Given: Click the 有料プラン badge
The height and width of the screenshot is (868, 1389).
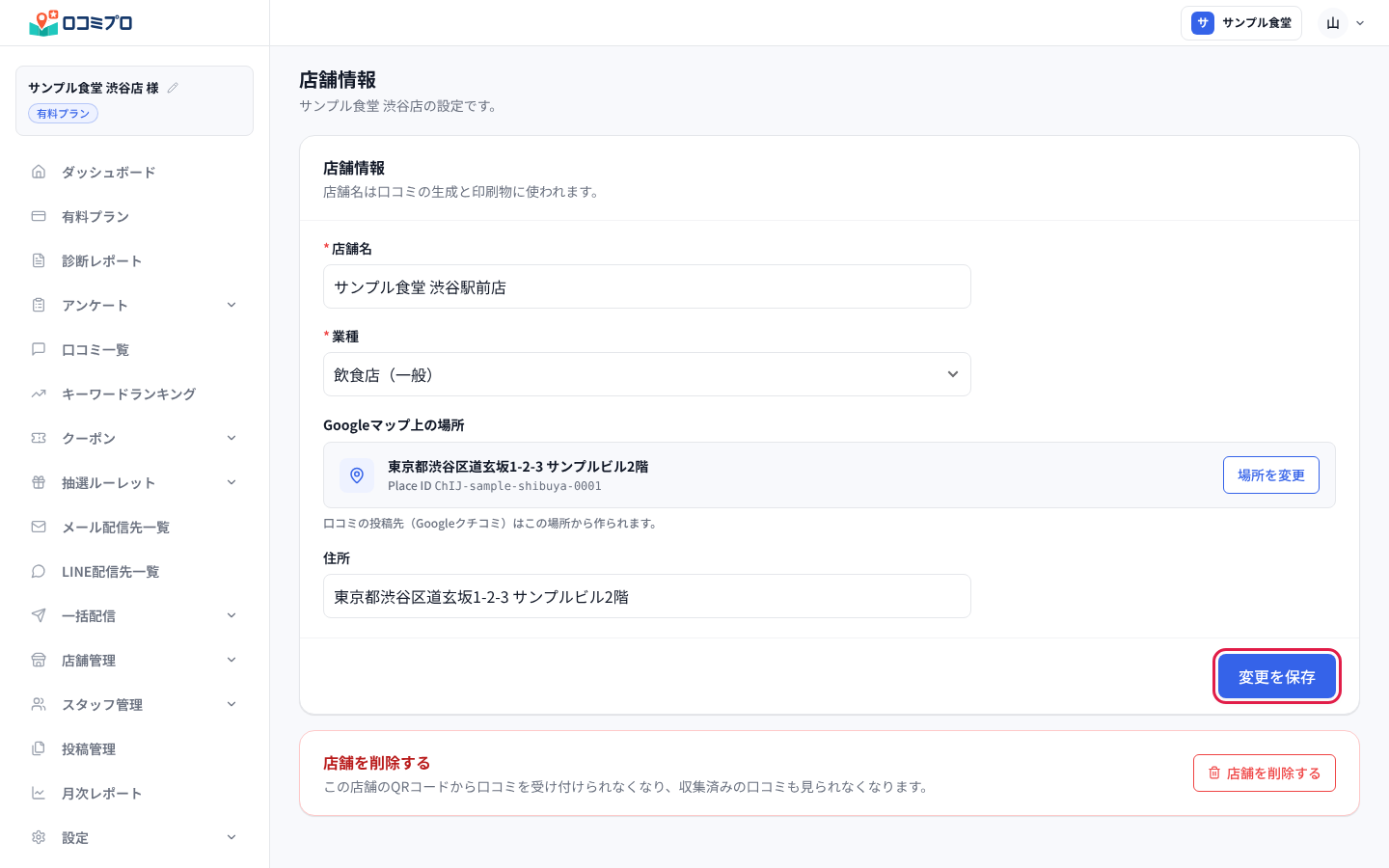Looking at the screenshot, I should (x=63, y=114).
